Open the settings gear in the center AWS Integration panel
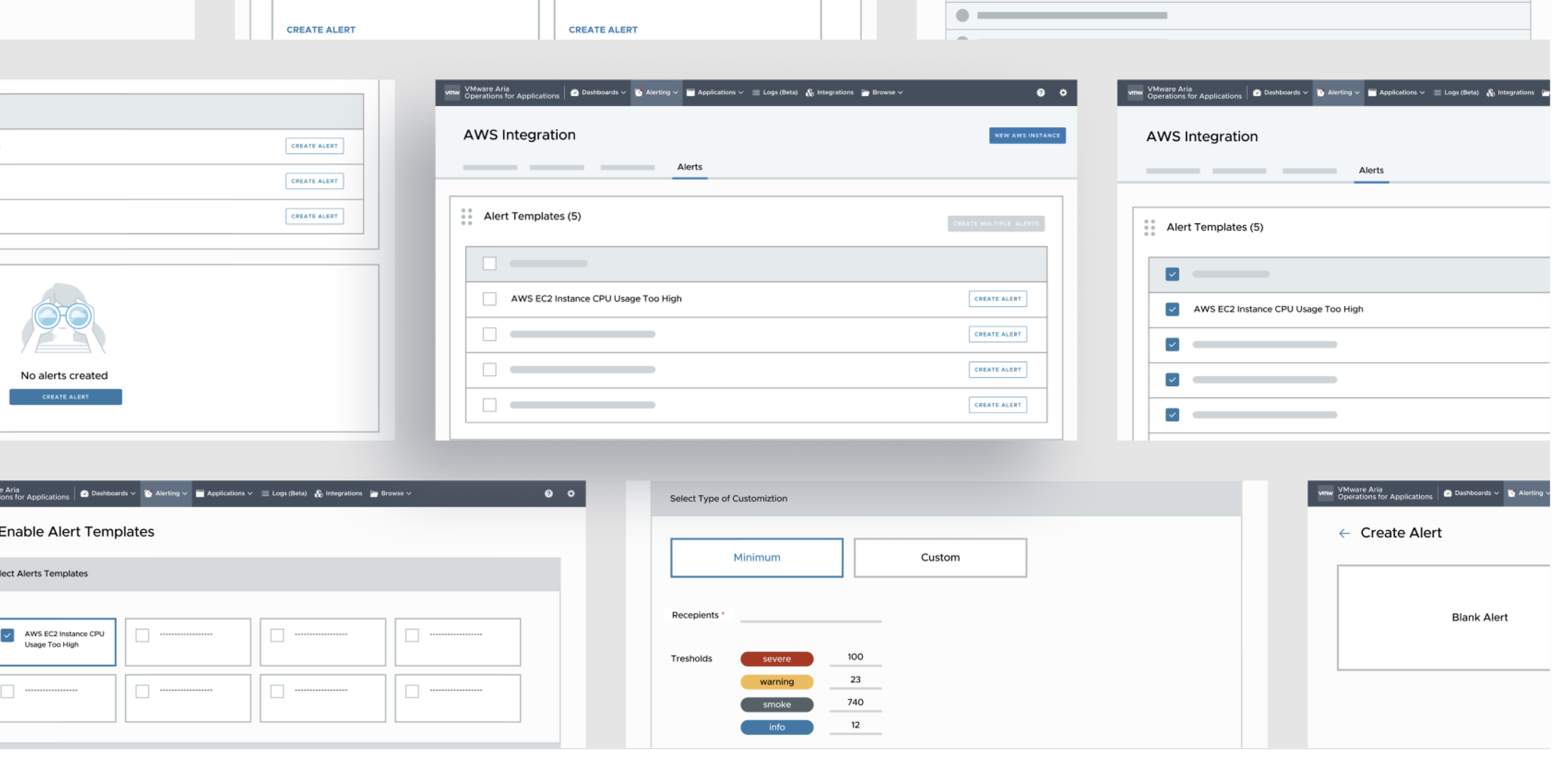The image size is (1568, 771). pyautogui.click(x=1063, y=93)
